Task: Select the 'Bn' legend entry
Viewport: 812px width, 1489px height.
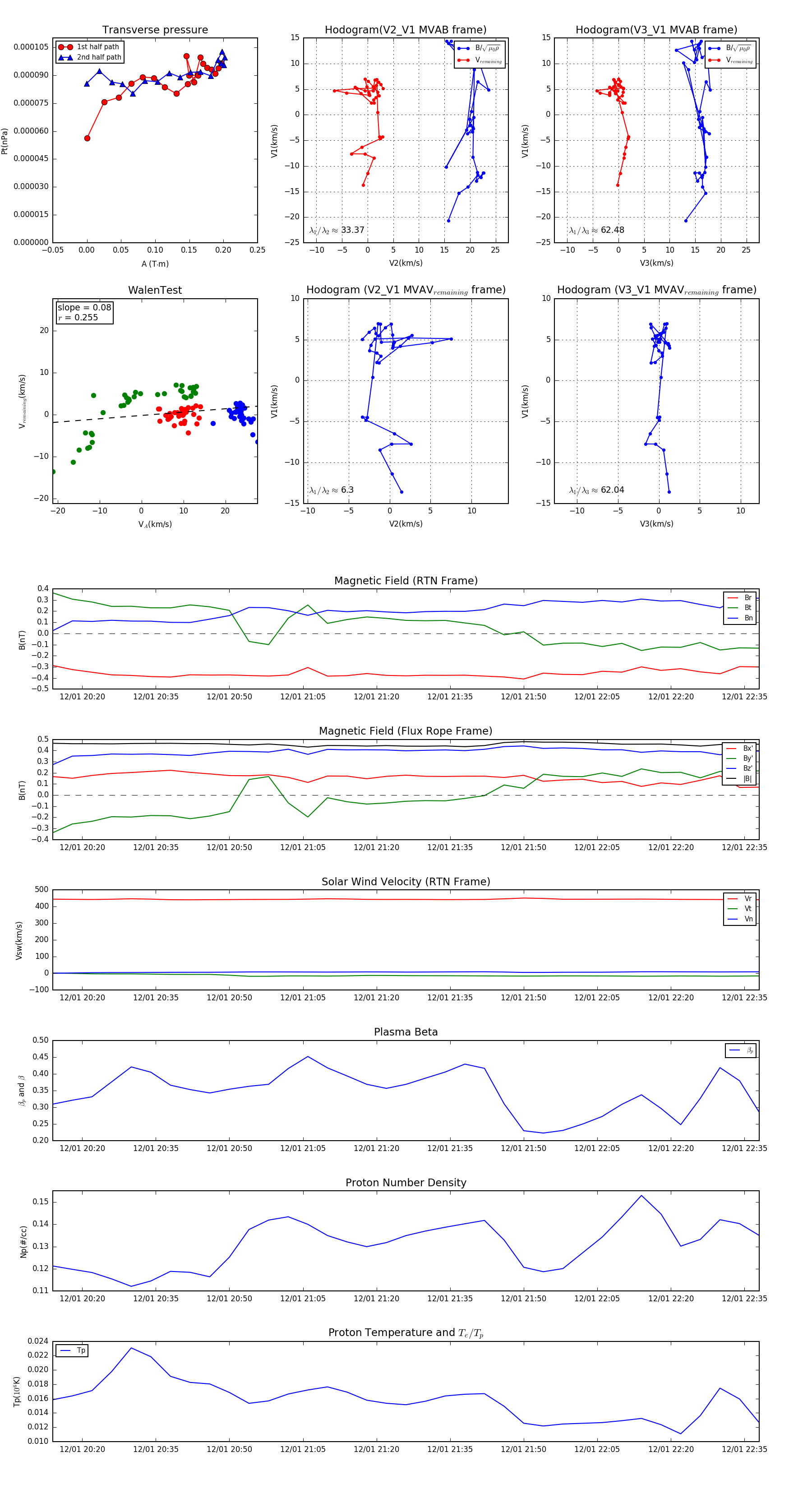Action: point(740,618)
